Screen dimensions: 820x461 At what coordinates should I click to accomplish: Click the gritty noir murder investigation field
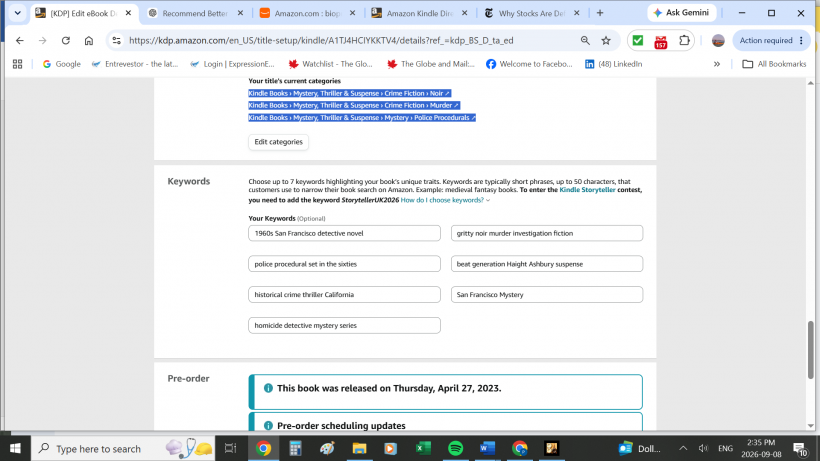coord(546,233)
